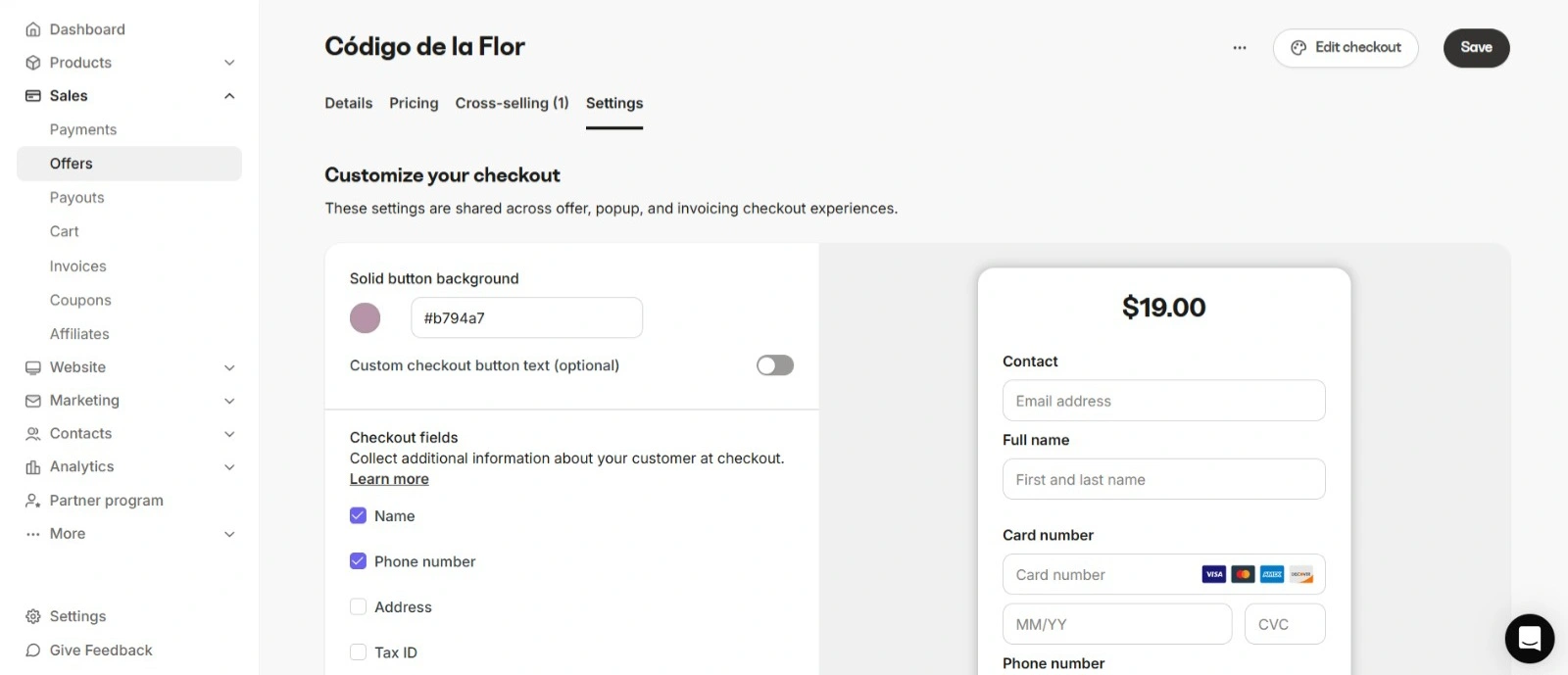Click the Partner program icon
1568x675 pixels.
[x=33, y=501]
